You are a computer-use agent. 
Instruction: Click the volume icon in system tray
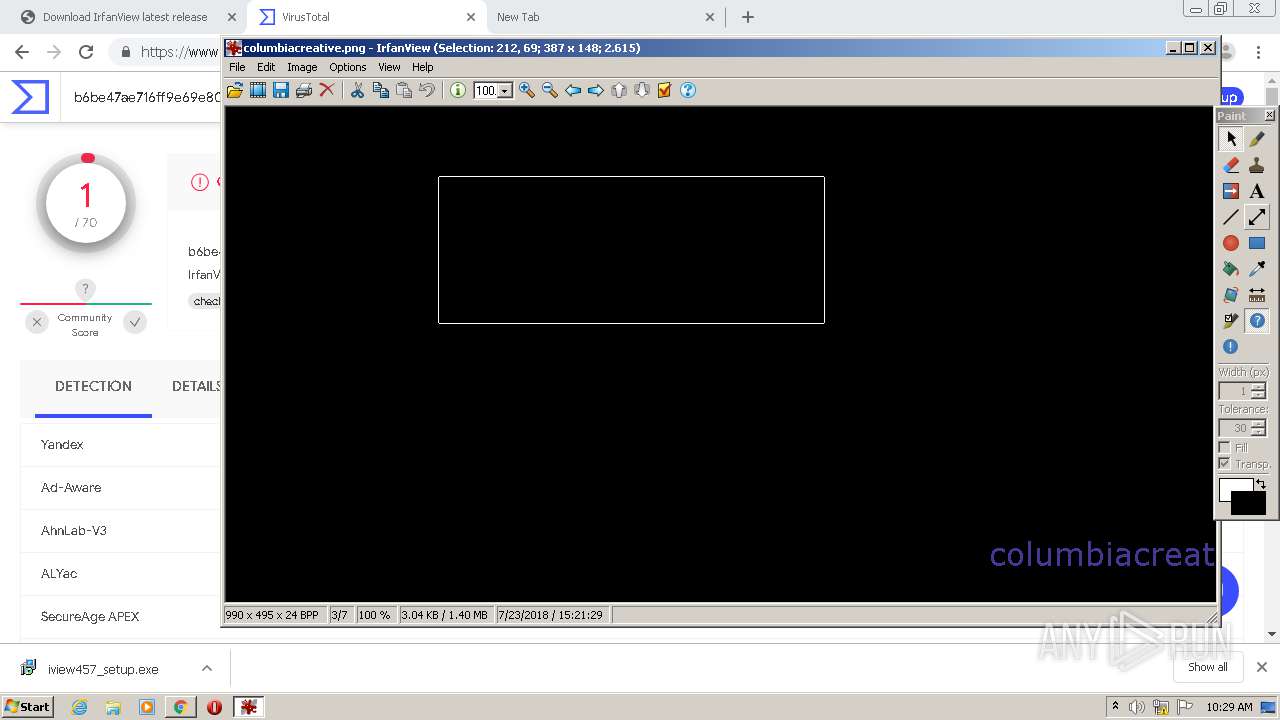click(x=1137, y=707)
